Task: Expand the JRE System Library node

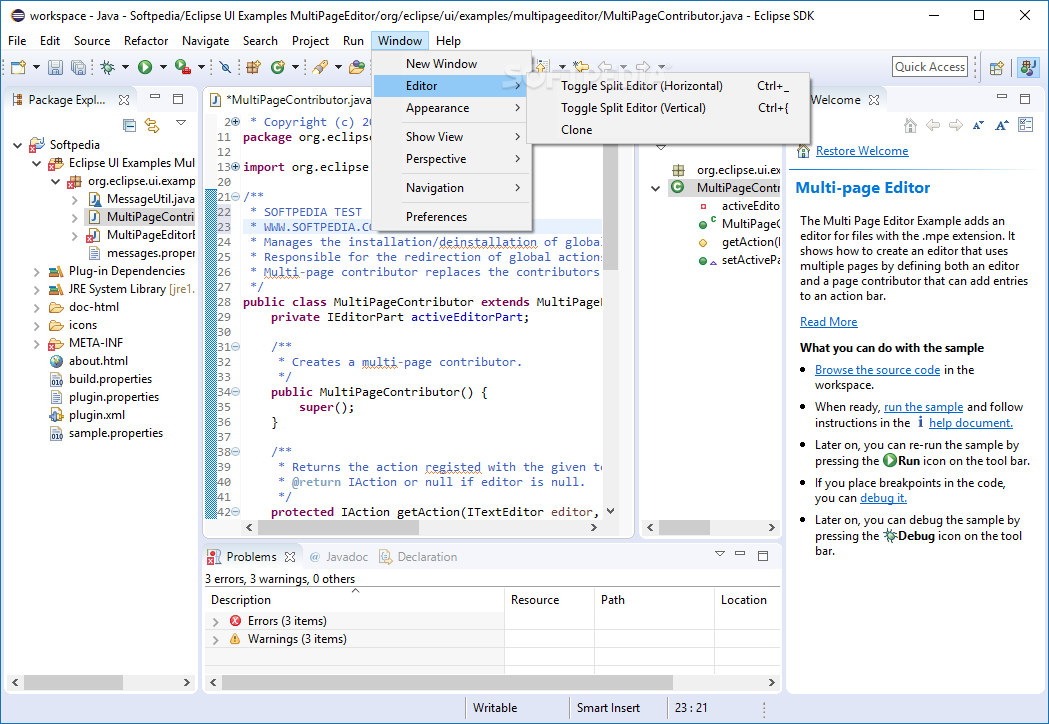Action: [37, 290]
